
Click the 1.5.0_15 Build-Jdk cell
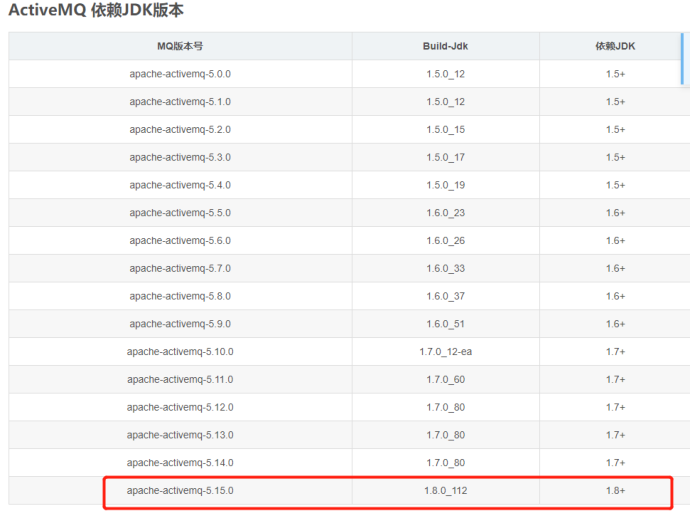[x=445, y=130]
